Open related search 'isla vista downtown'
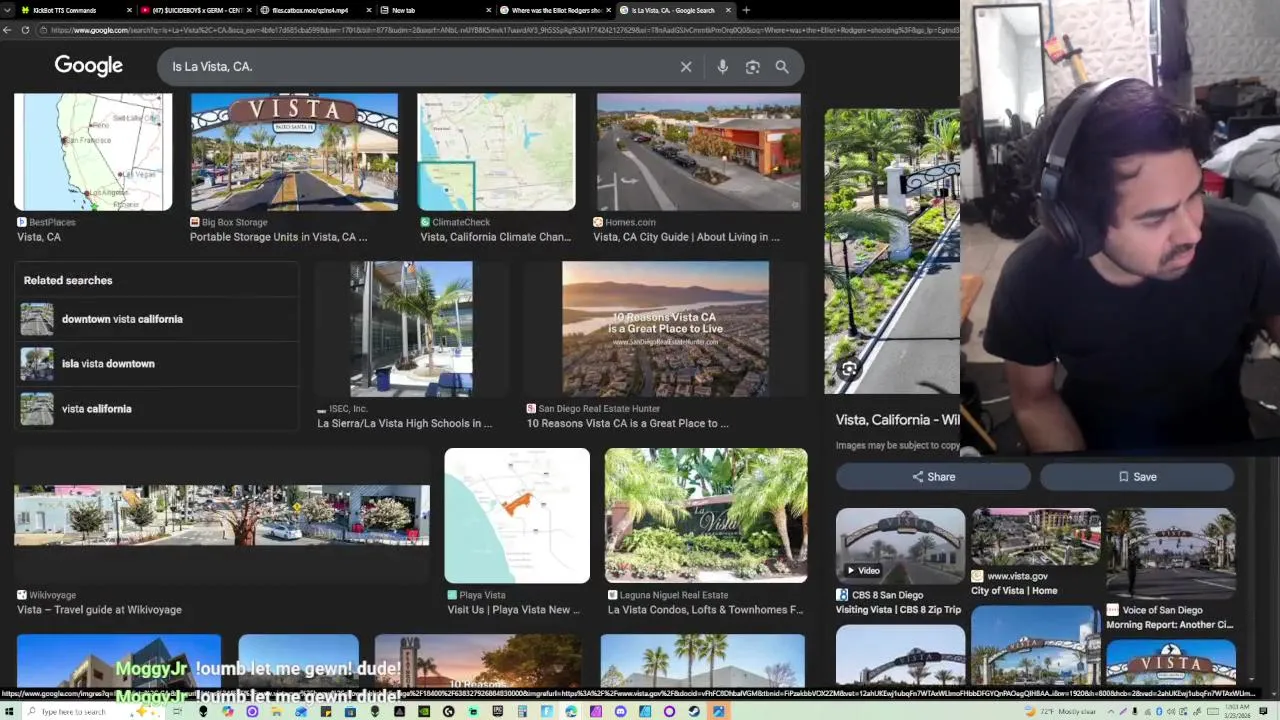 [x=157, y=364]
